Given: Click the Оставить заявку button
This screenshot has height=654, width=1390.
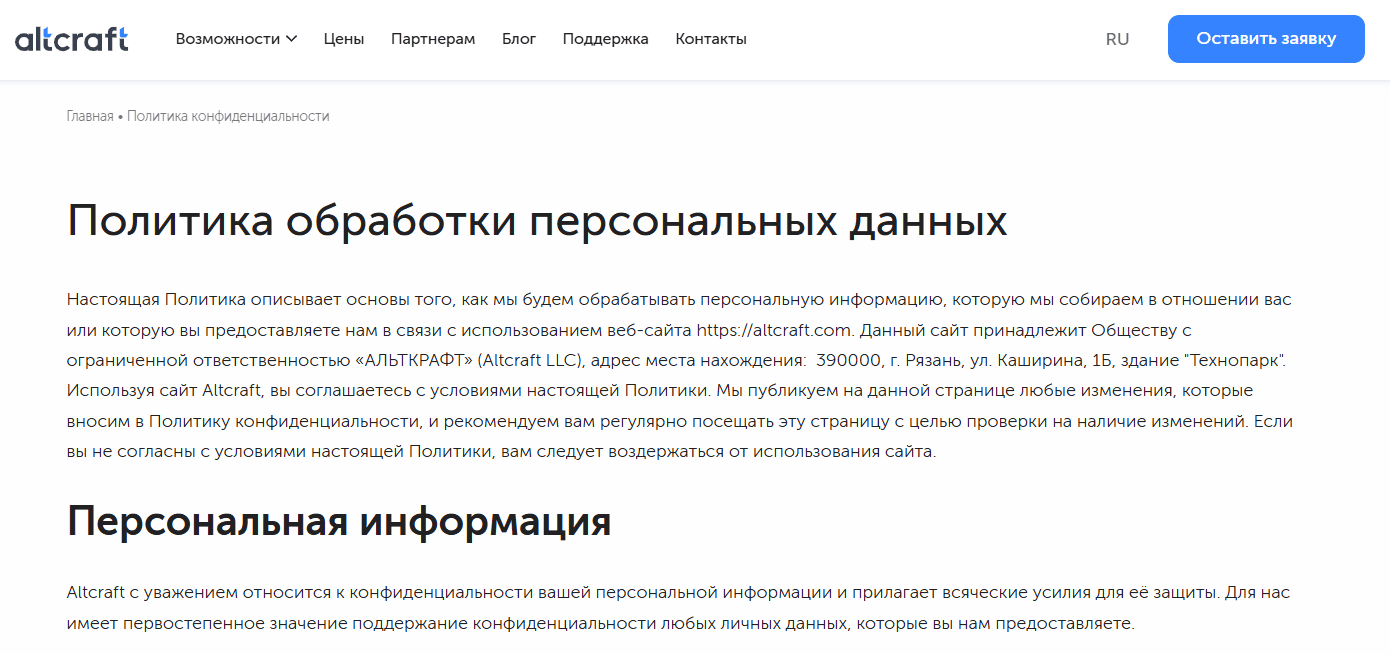Looking at the screenshot, I should coord(1266,39).
